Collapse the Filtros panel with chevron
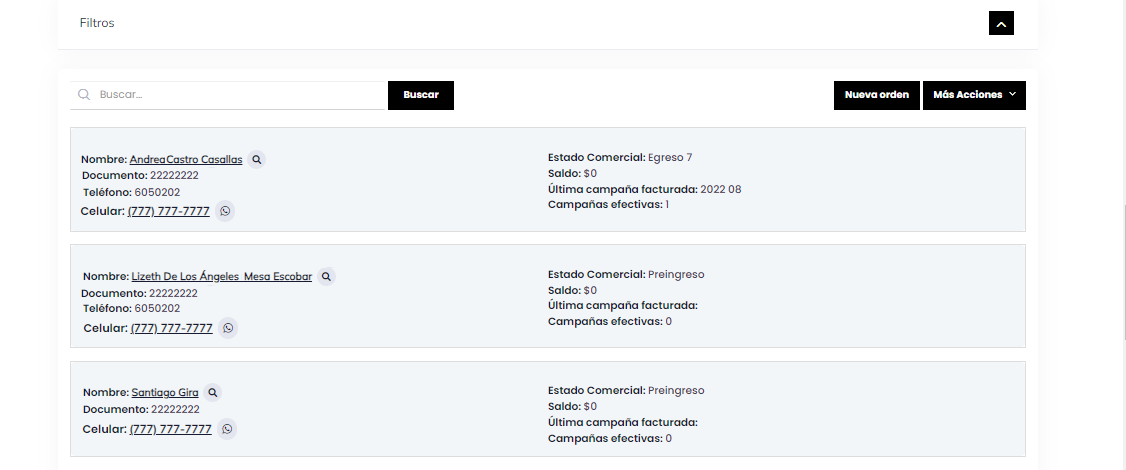Screen dimensions: 1126x470 pyautogui.click(x=1001, y=22)
